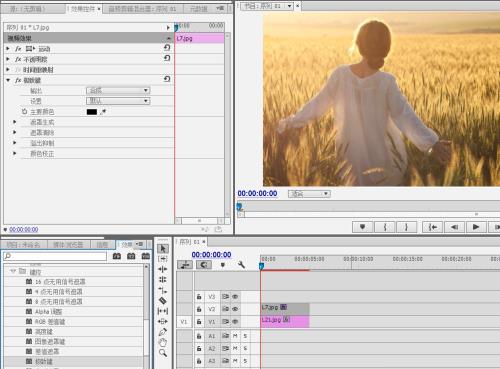Select the Slide tool

pos(163,321)
